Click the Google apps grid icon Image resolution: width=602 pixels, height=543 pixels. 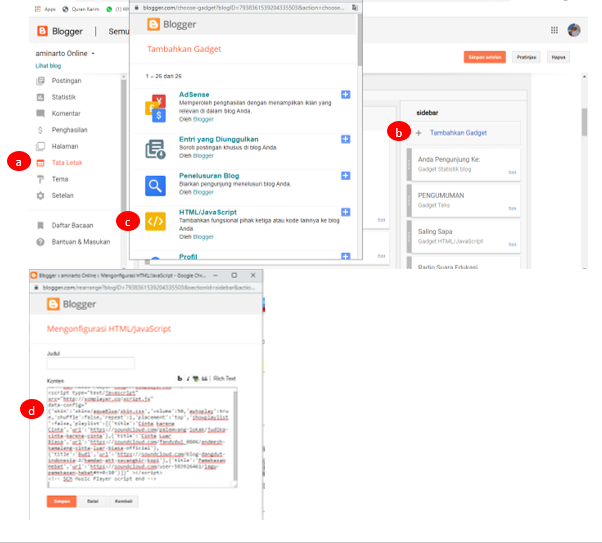pos(554,30)
